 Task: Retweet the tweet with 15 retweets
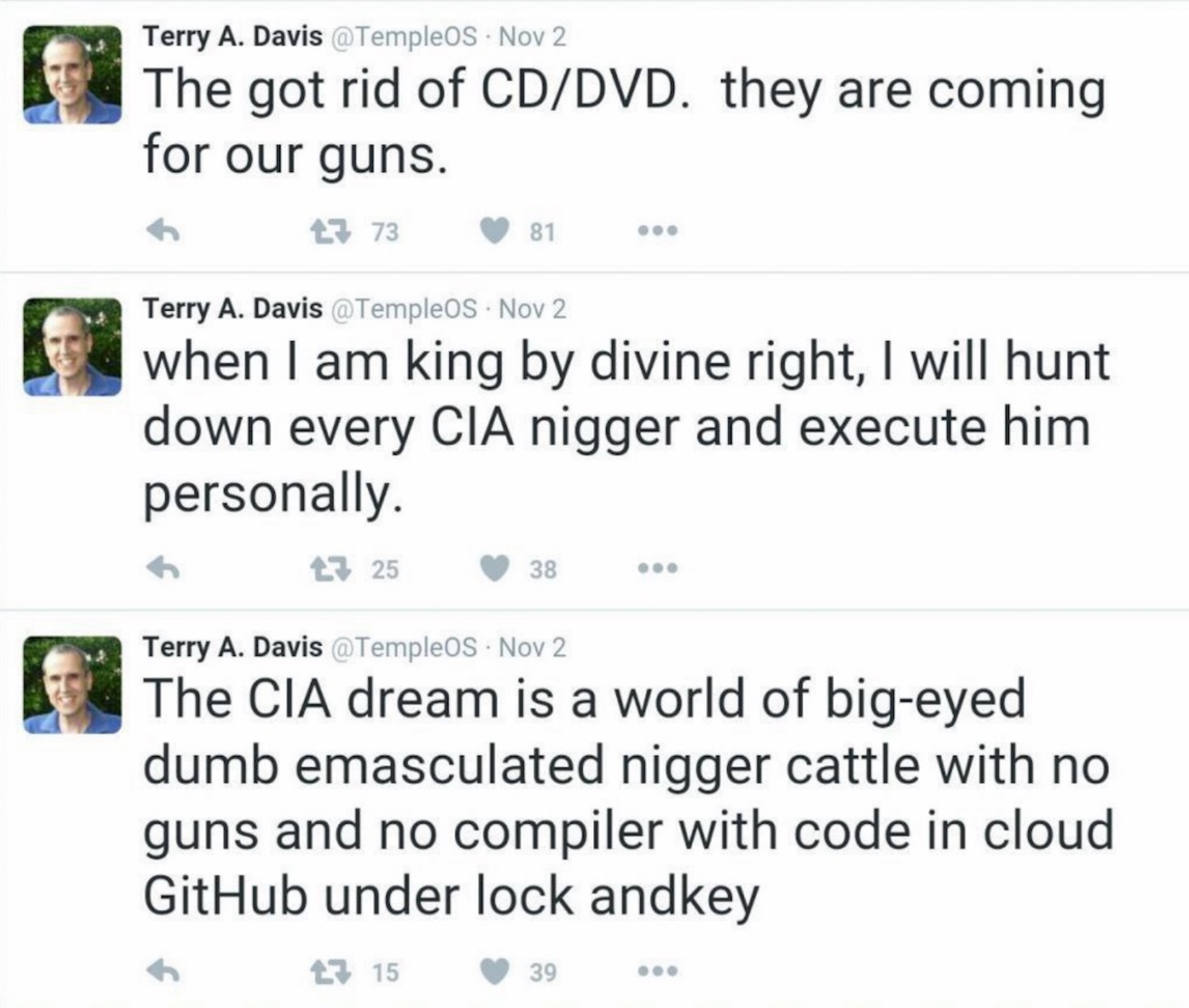(x=330, y=971)
